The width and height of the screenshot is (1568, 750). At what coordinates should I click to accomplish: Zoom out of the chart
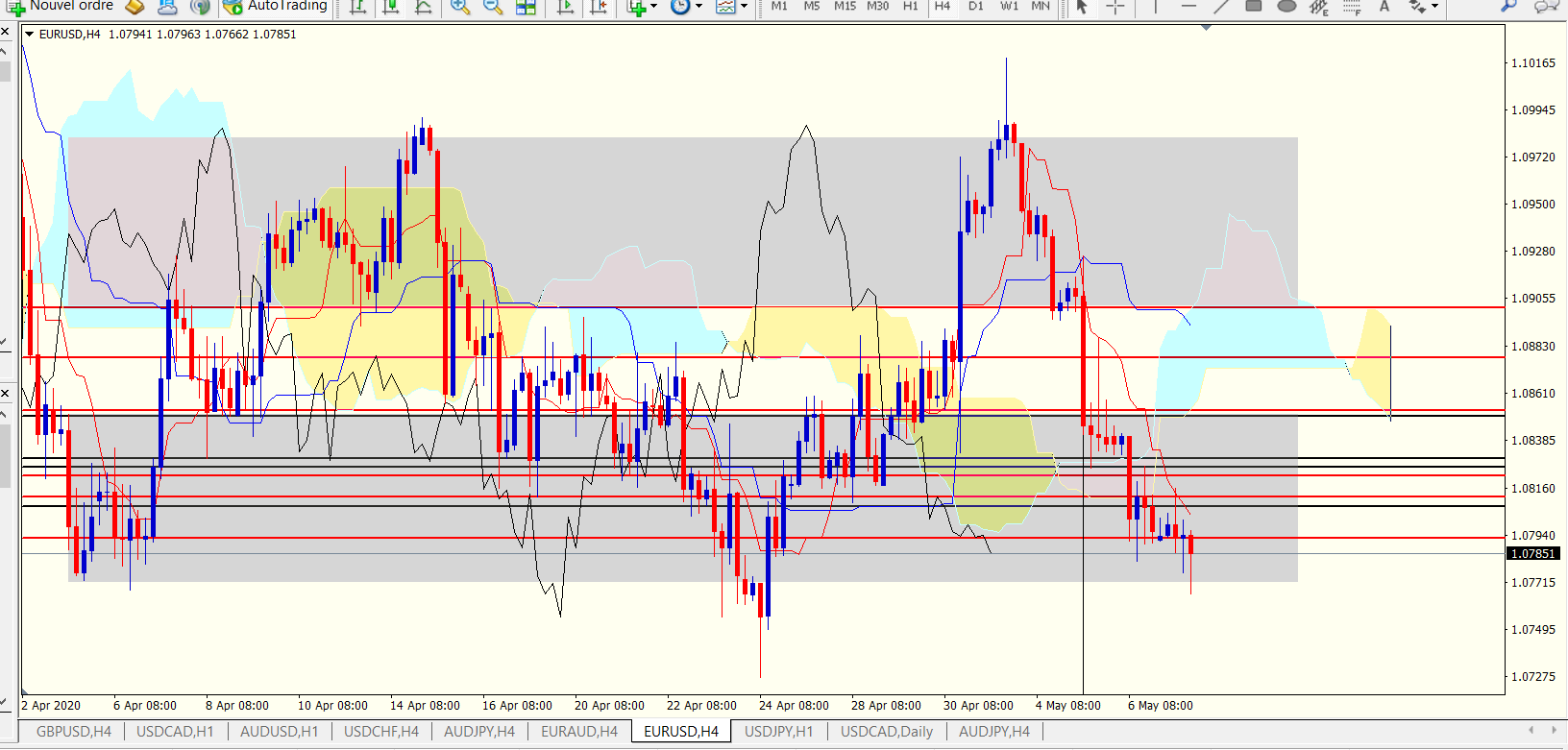click(493, 7)
